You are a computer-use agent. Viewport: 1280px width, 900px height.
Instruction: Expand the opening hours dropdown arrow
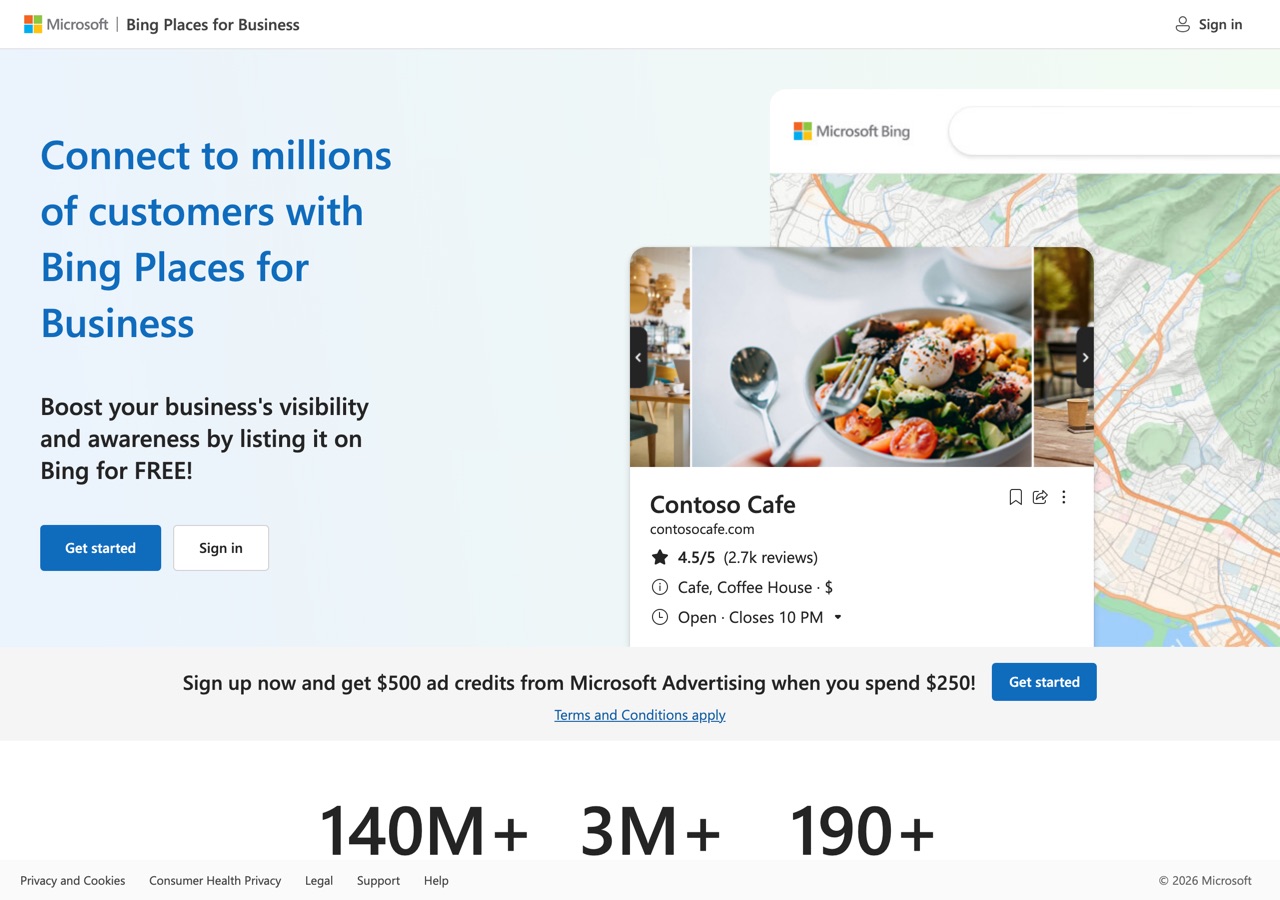838,617
